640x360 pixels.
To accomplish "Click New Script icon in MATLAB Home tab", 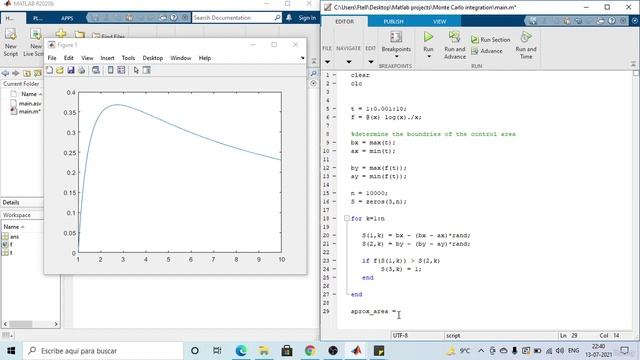I will coord(11,35).
